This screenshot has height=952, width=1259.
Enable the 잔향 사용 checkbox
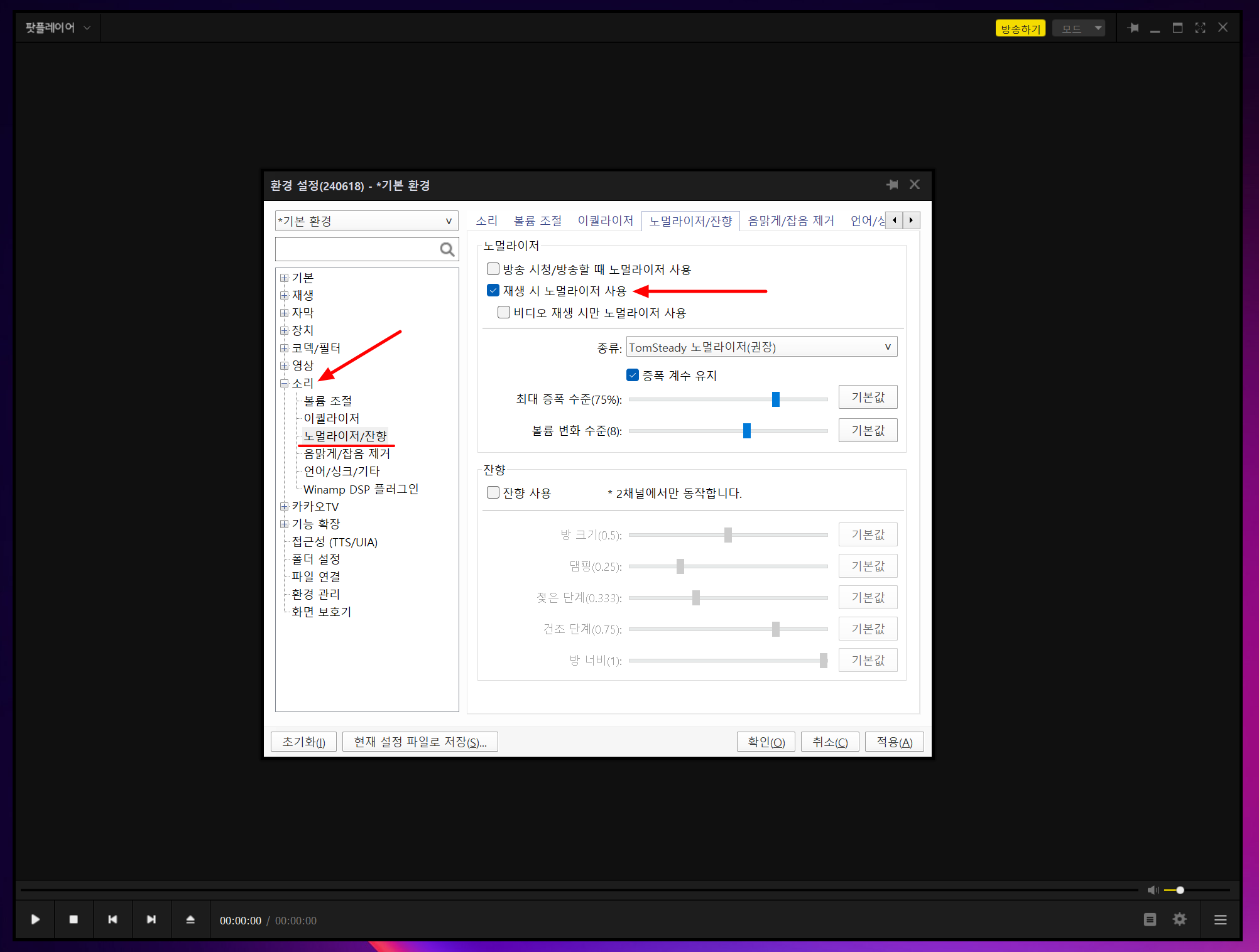(493, 493)
